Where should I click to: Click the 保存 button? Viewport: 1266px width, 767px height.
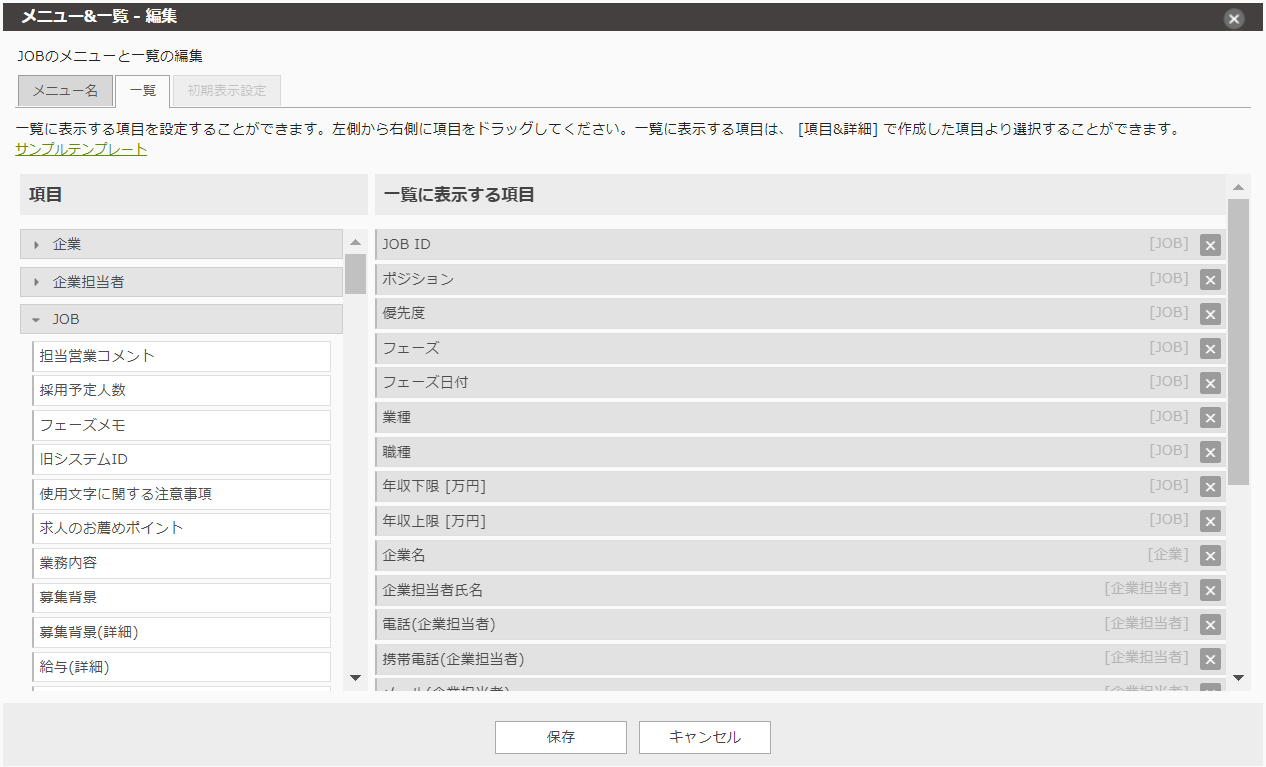(x=561, y=737)
